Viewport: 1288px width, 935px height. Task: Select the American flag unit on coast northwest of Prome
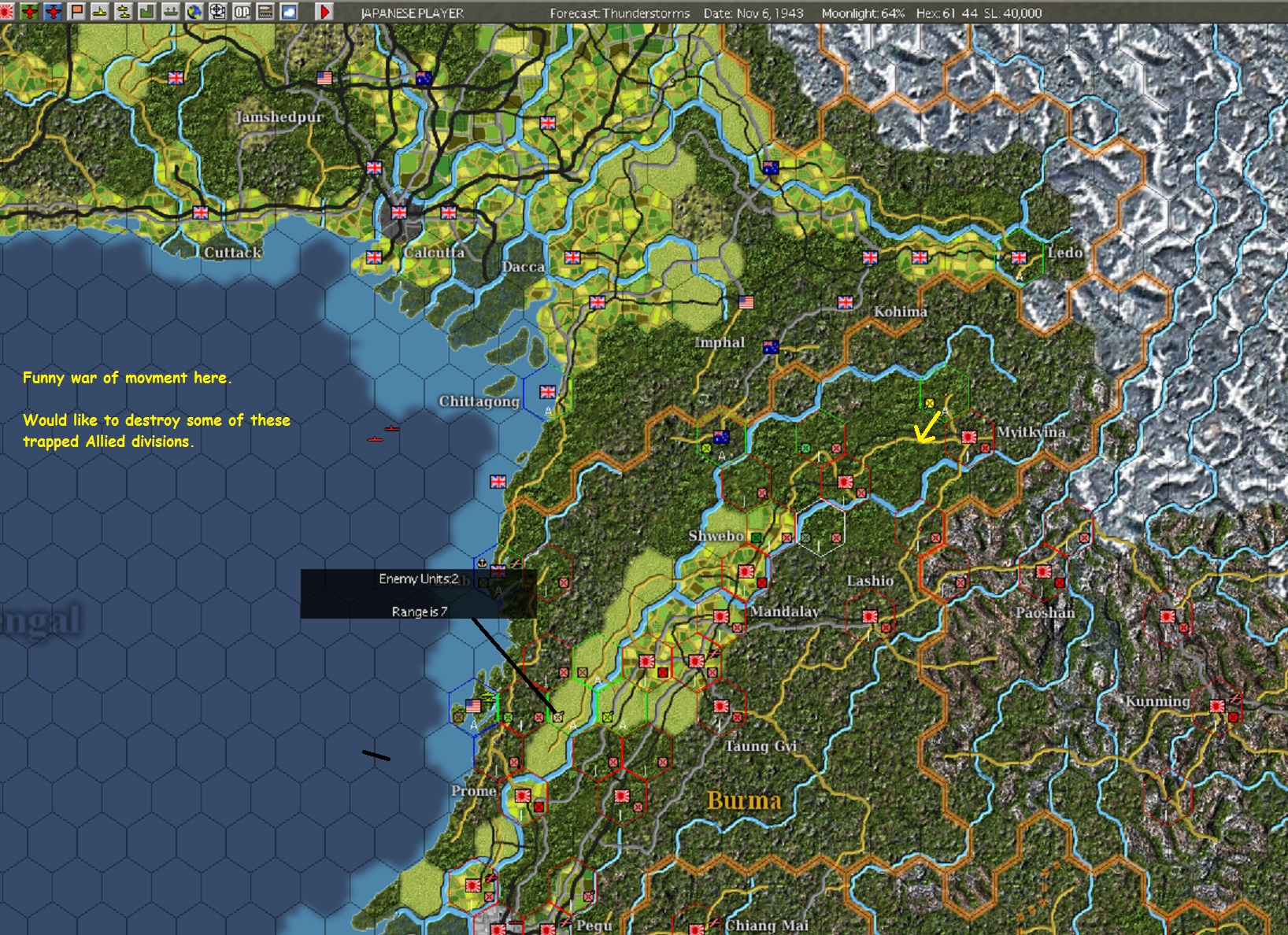pyautogui.click(x=473, y=706)
